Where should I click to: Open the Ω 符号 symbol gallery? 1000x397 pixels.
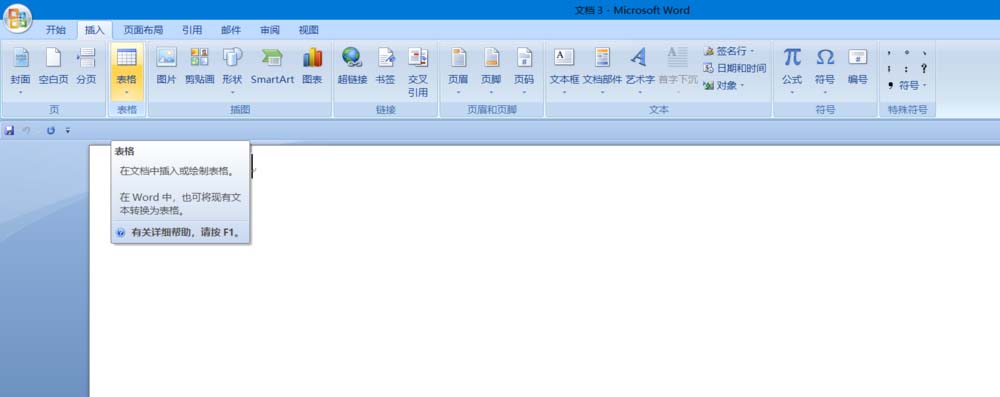pyautogui.click(x=825, y=70)
